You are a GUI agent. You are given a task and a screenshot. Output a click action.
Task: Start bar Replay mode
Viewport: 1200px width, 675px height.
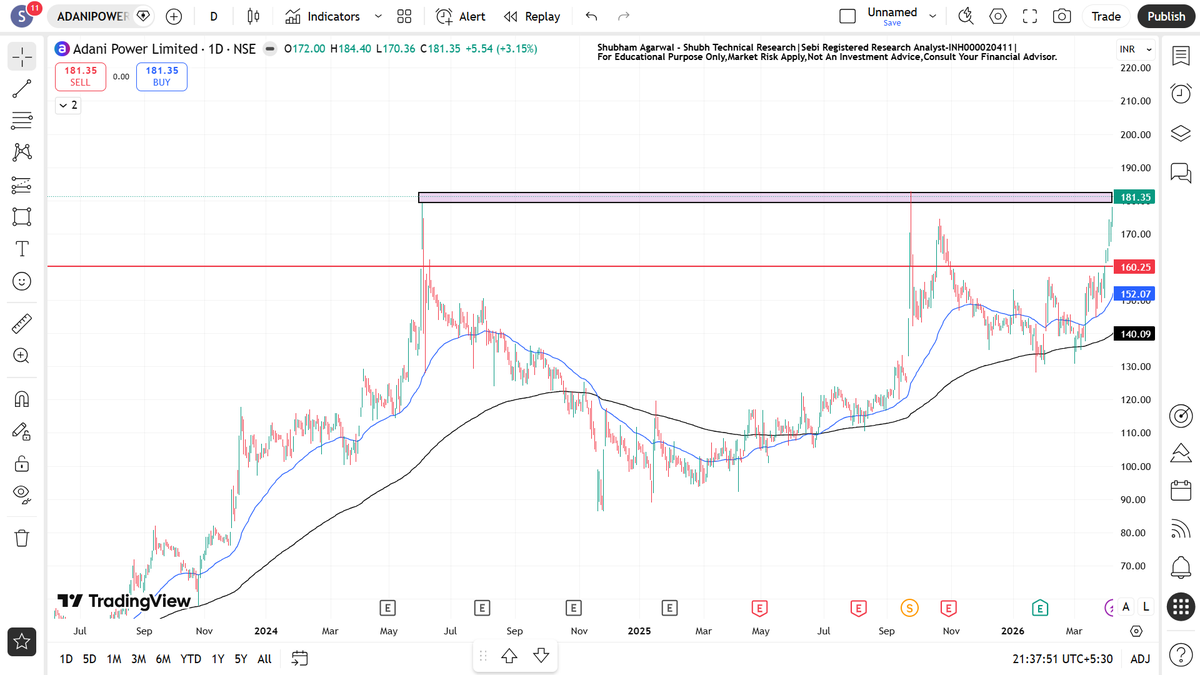[532, 16]
